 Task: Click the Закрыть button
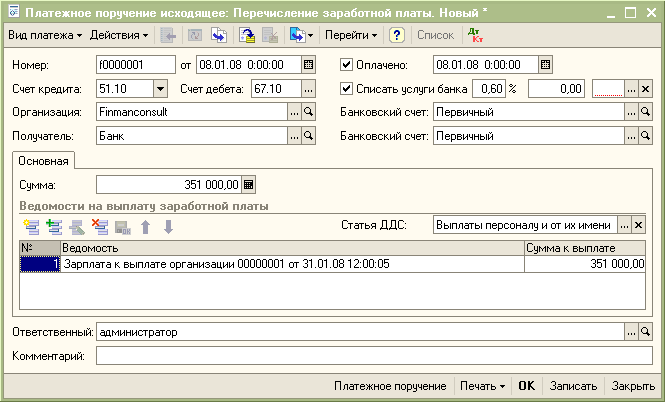tap(633, 386)
